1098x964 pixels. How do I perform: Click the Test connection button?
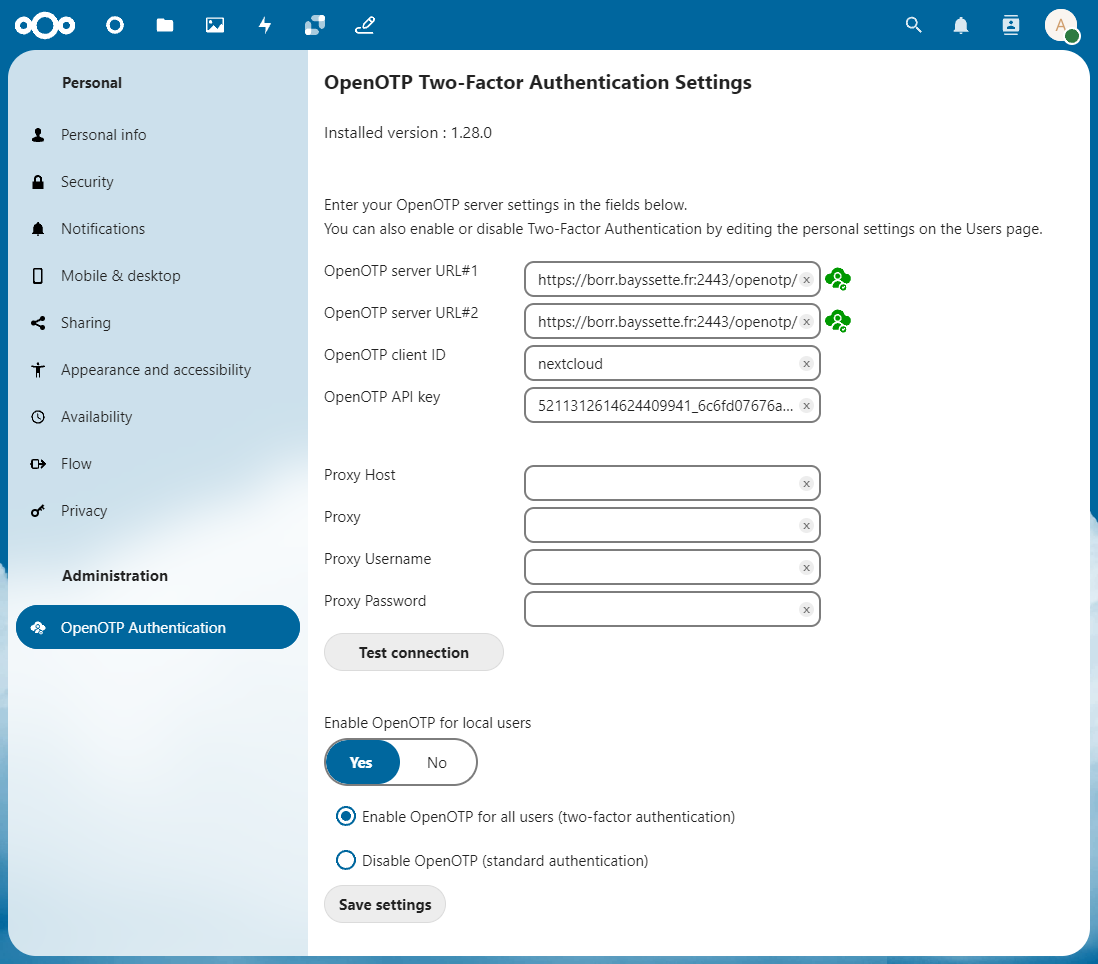[x=413, y=652]
